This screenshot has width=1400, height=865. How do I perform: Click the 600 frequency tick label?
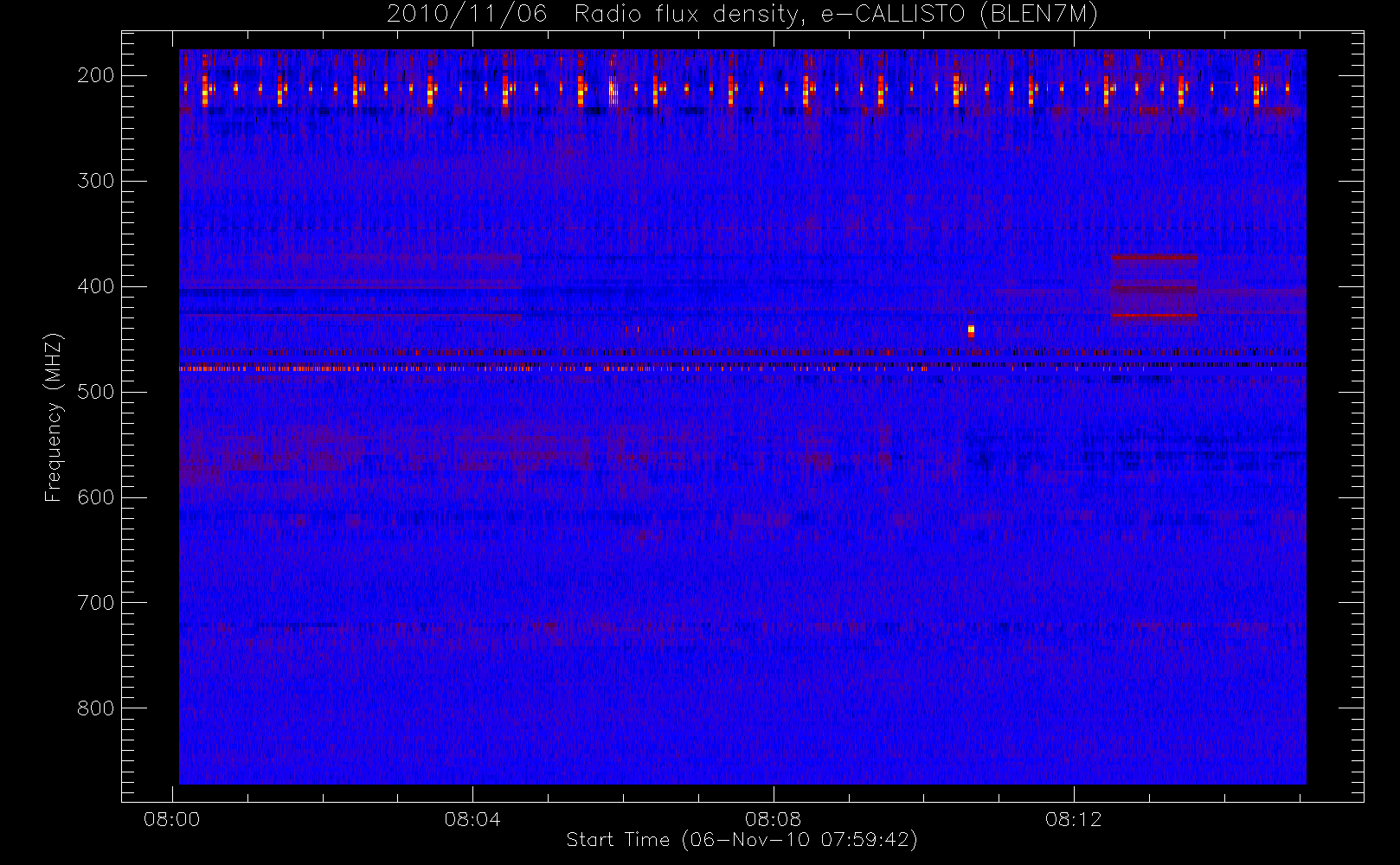point(96,497)
